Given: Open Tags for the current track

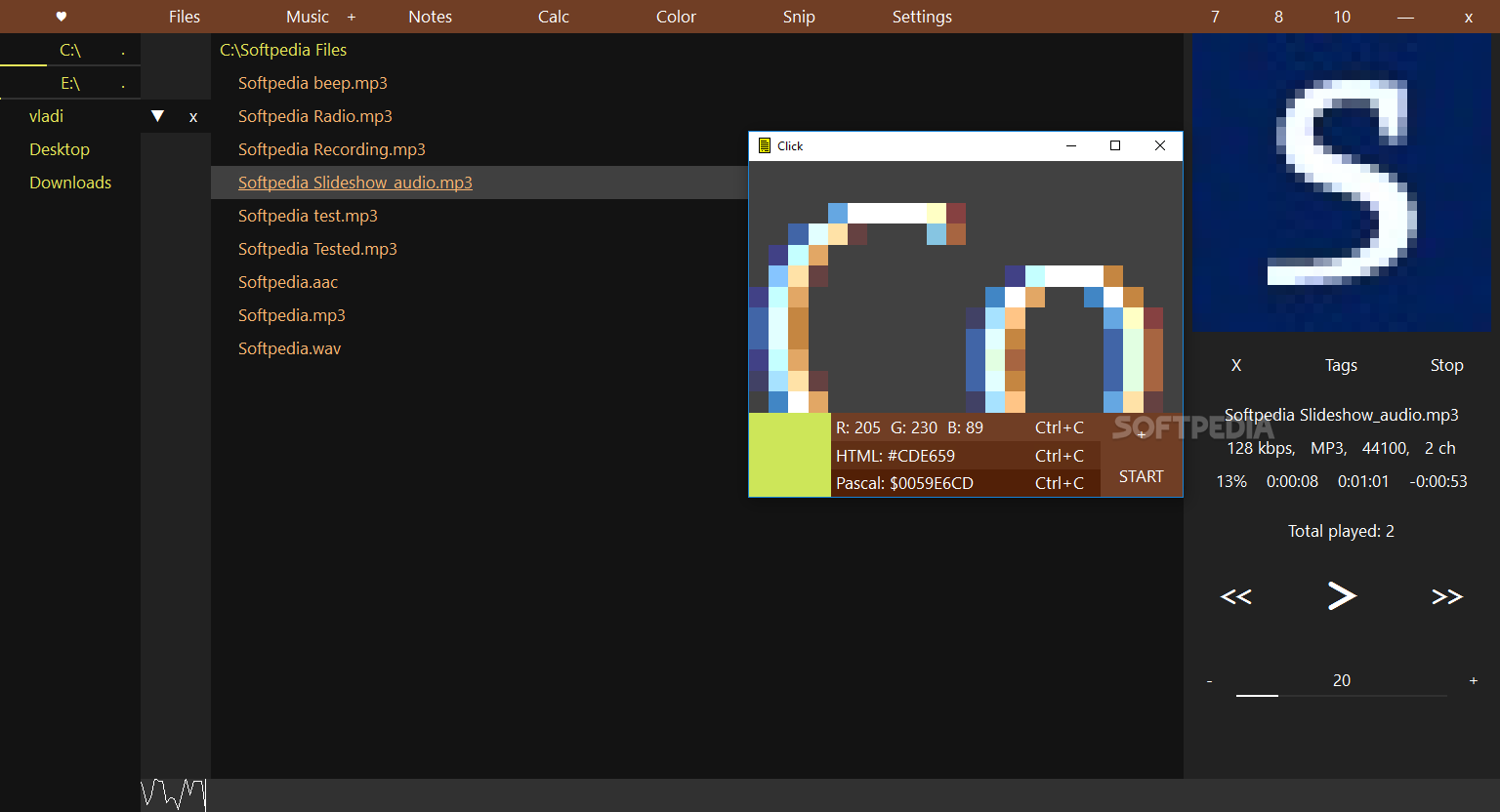Looking at the screenshot, I should point(1341,365).
